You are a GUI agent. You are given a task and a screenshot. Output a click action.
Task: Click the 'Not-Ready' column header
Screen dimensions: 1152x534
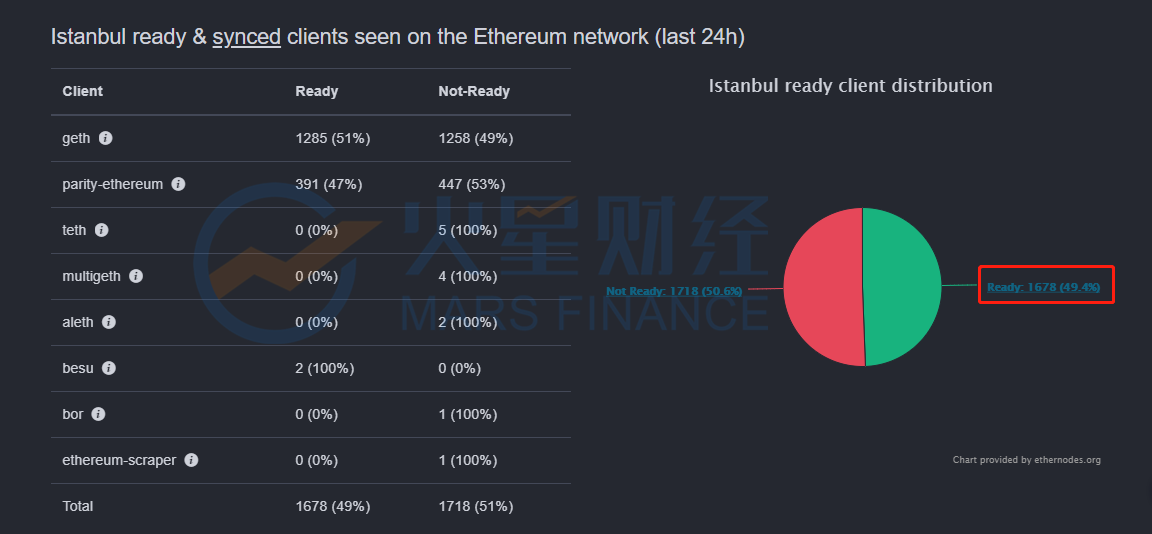point(474,92)
